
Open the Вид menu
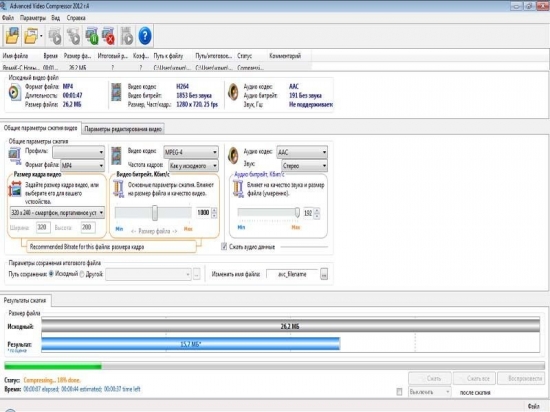coord(56,18)
